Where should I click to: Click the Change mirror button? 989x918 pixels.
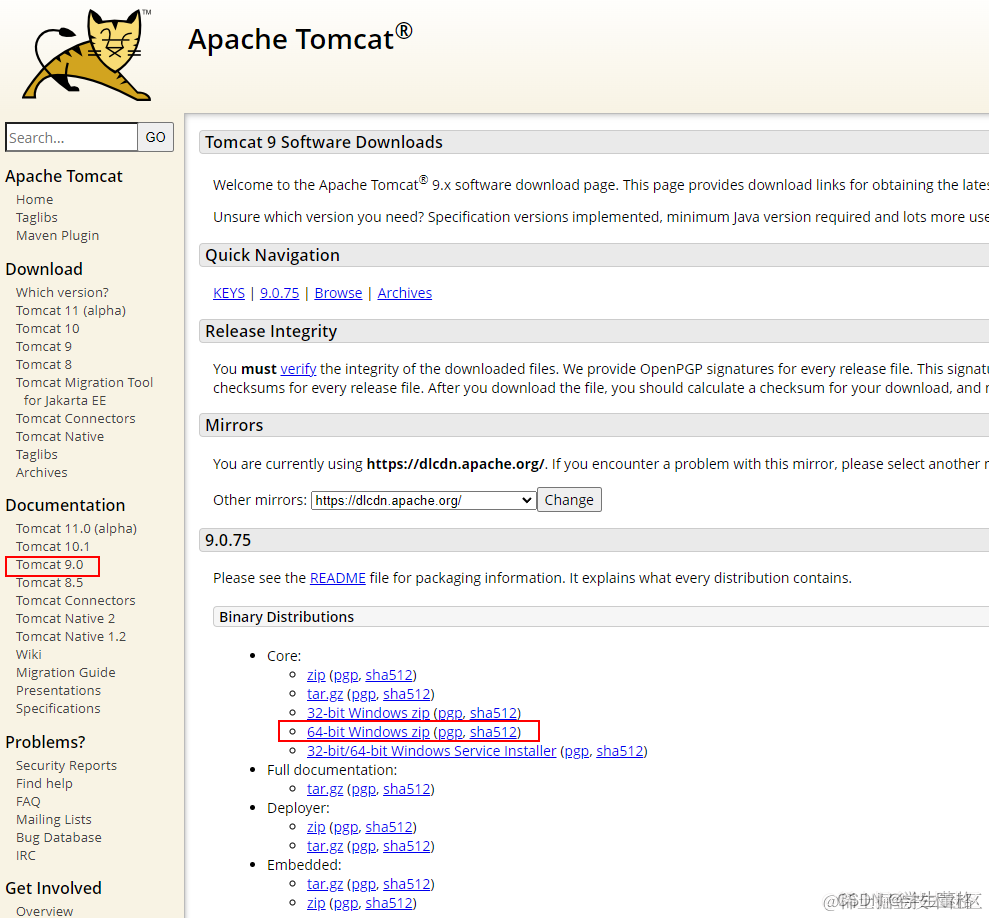pos(569,500)
